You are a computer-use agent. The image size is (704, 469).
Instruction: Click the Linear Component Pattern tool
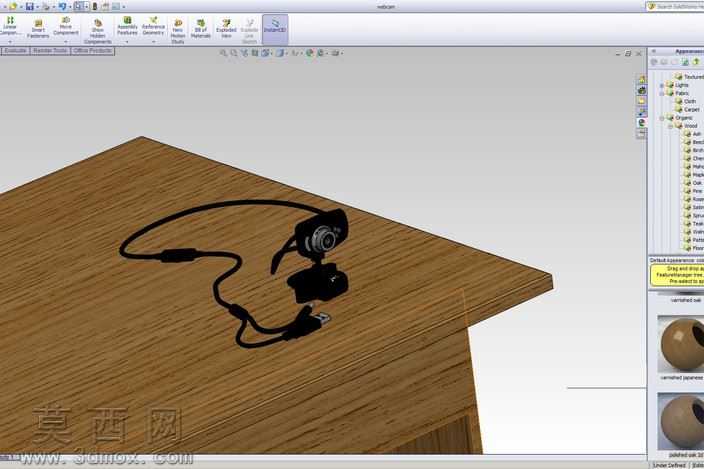[x=10, y=26]
